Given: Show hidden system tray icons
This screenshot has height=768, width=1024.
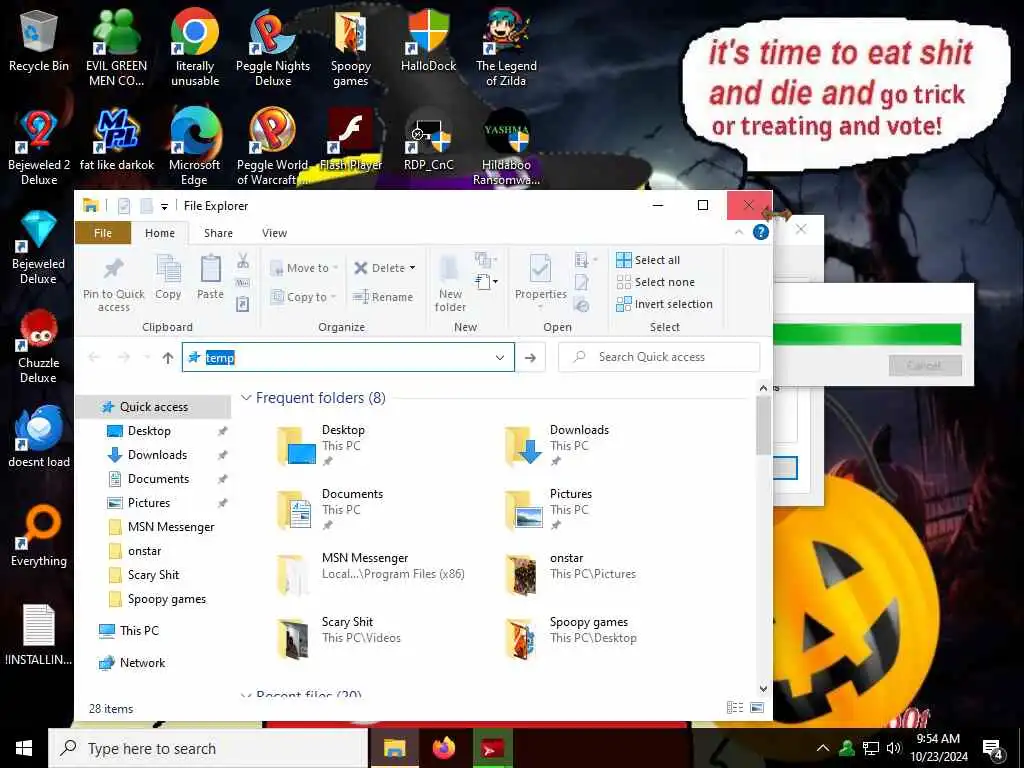Looking at the screenshot, I should 823,748.
